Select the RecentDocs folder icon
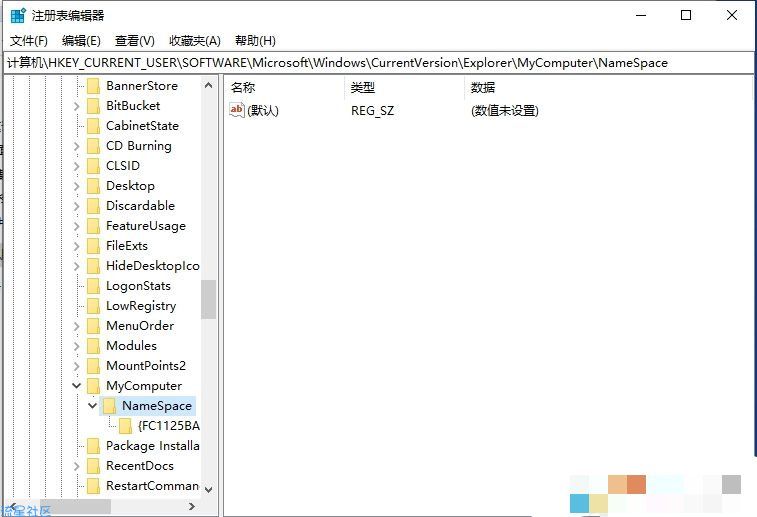 93,466
